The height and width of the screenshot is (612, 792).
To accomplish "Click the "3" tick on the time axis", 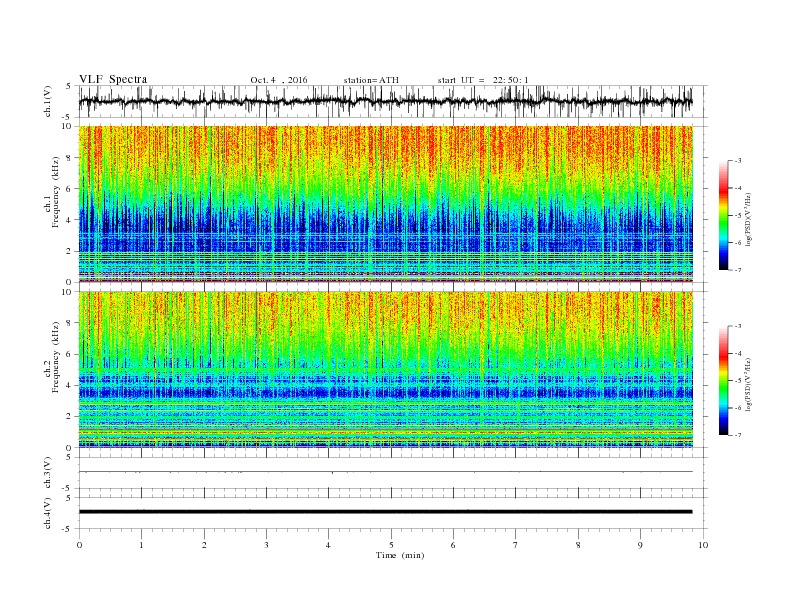I will click(266, 545).
